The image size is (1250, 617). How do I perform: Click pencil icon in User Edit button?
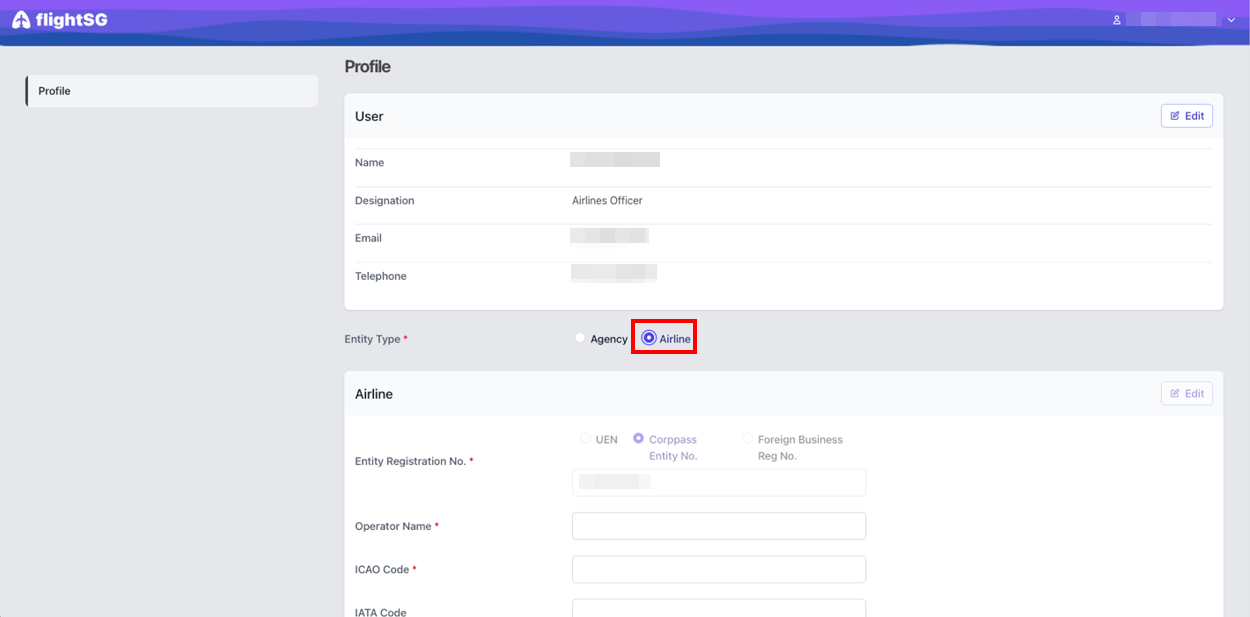pyautogui.click(x=1175, y=116)
